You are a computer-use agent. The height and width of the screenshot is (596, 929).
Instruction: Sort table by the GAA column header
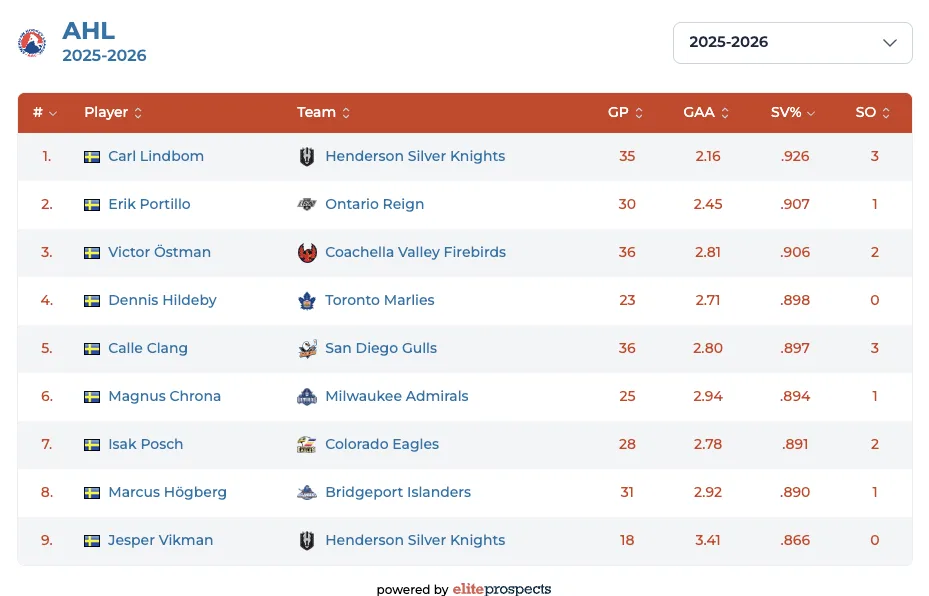[706, 113]
